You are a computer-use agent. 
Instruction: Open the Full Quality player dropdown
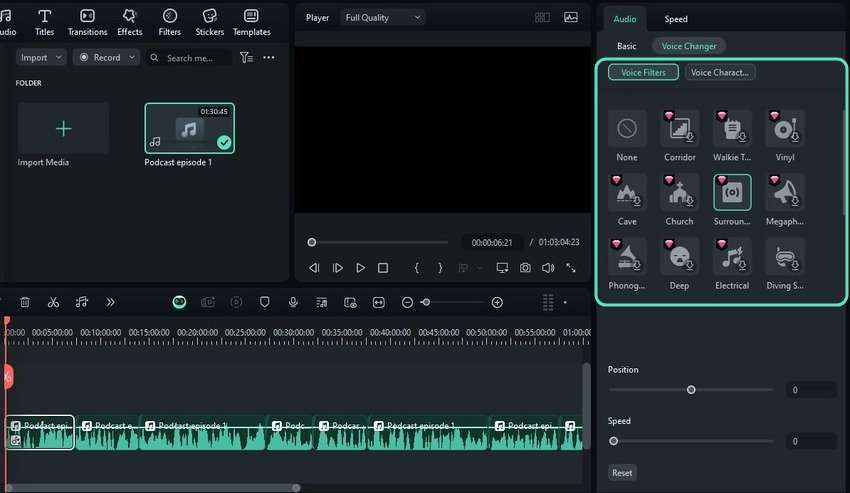click(383, 17)
